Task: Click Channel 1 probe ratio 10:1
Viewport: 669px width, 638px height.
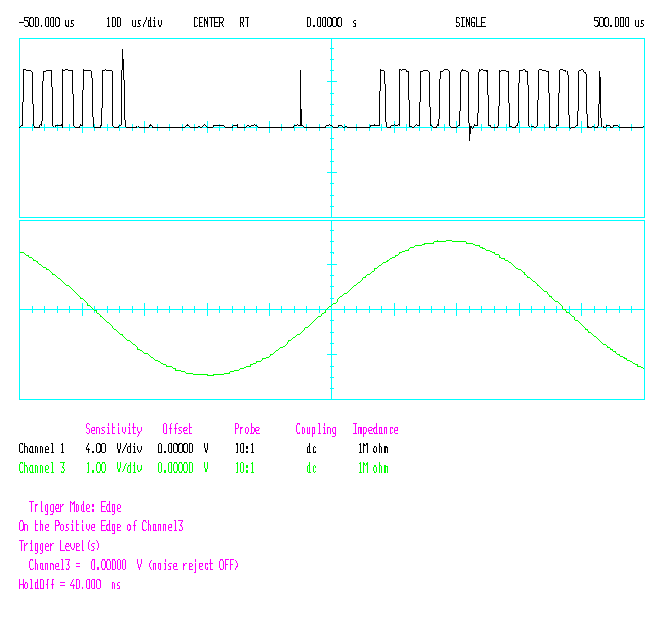Action: [x=244, y=449]
